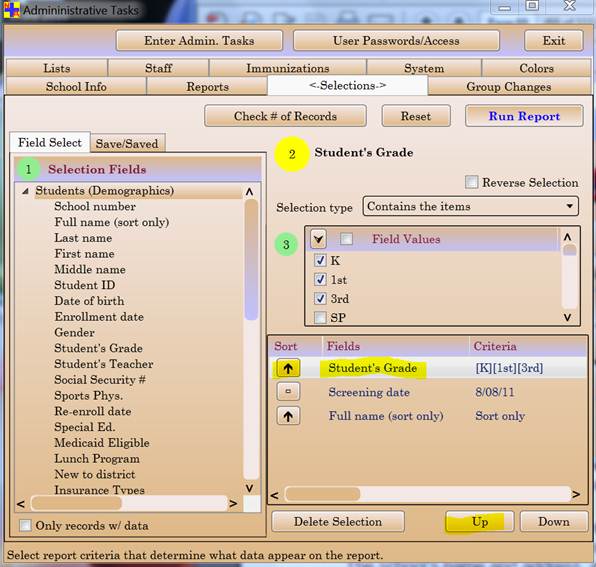The height and width of the screenshot is (567, 596).
Task: Click the scroll-up arrow of Selection Fields list
Action: click(249, 191)
